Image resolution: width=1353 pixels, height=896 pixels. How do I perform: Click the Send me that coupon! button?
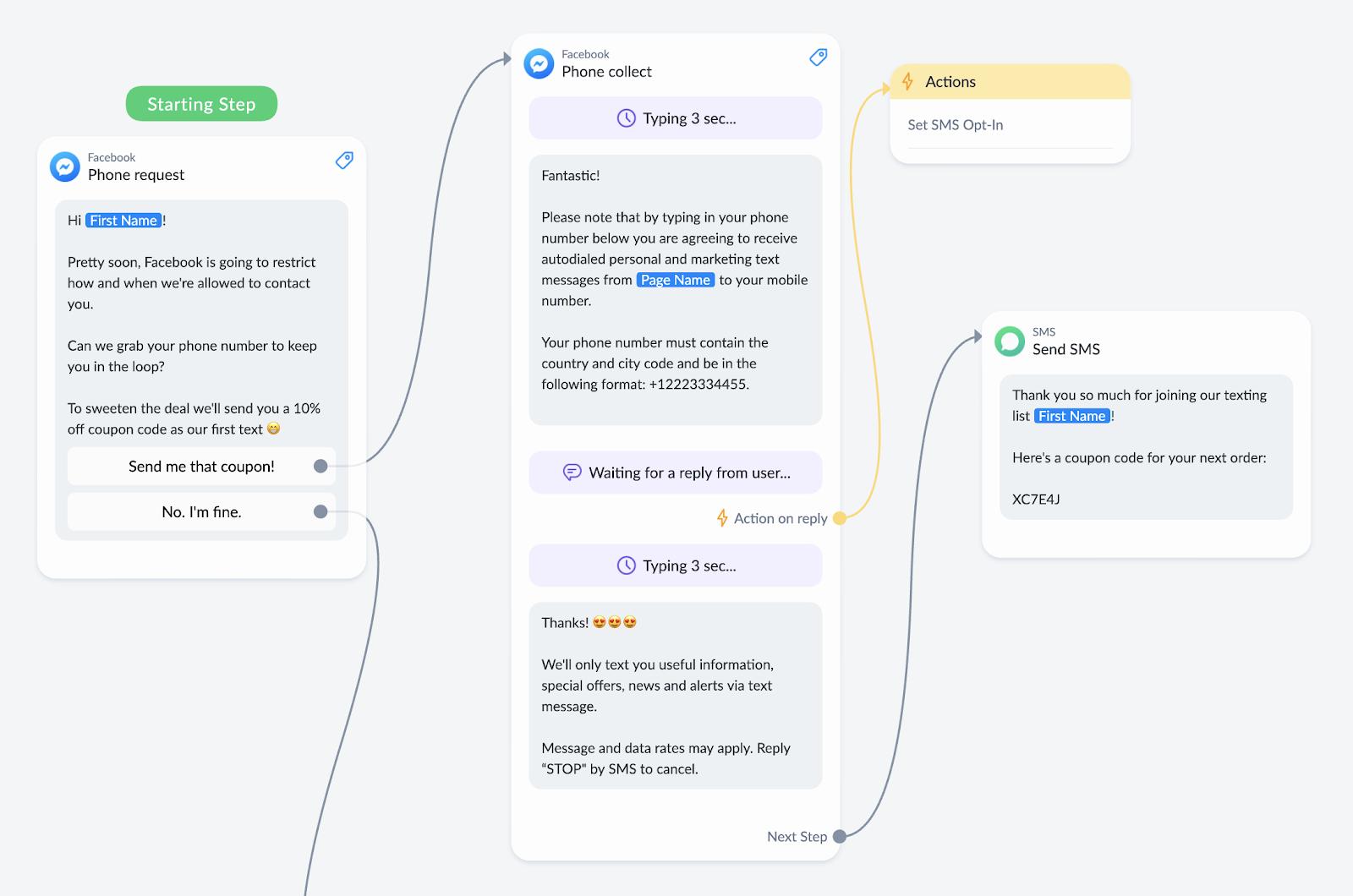[201, 466]
